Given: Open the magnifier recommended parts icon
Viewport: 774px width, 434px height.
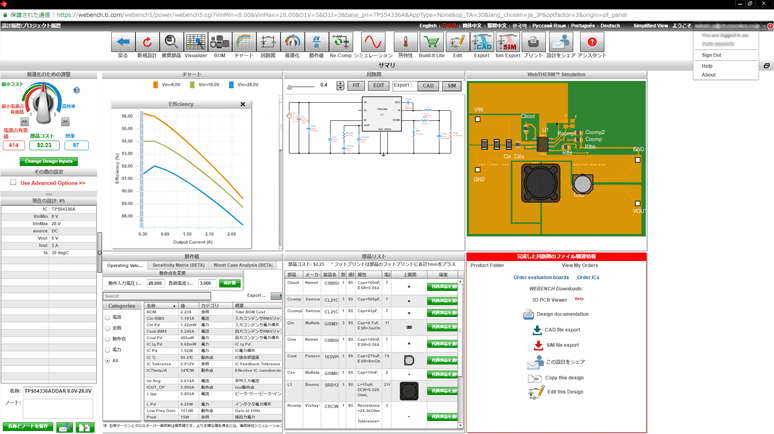Looking at the screenshot, I should 171,42.
